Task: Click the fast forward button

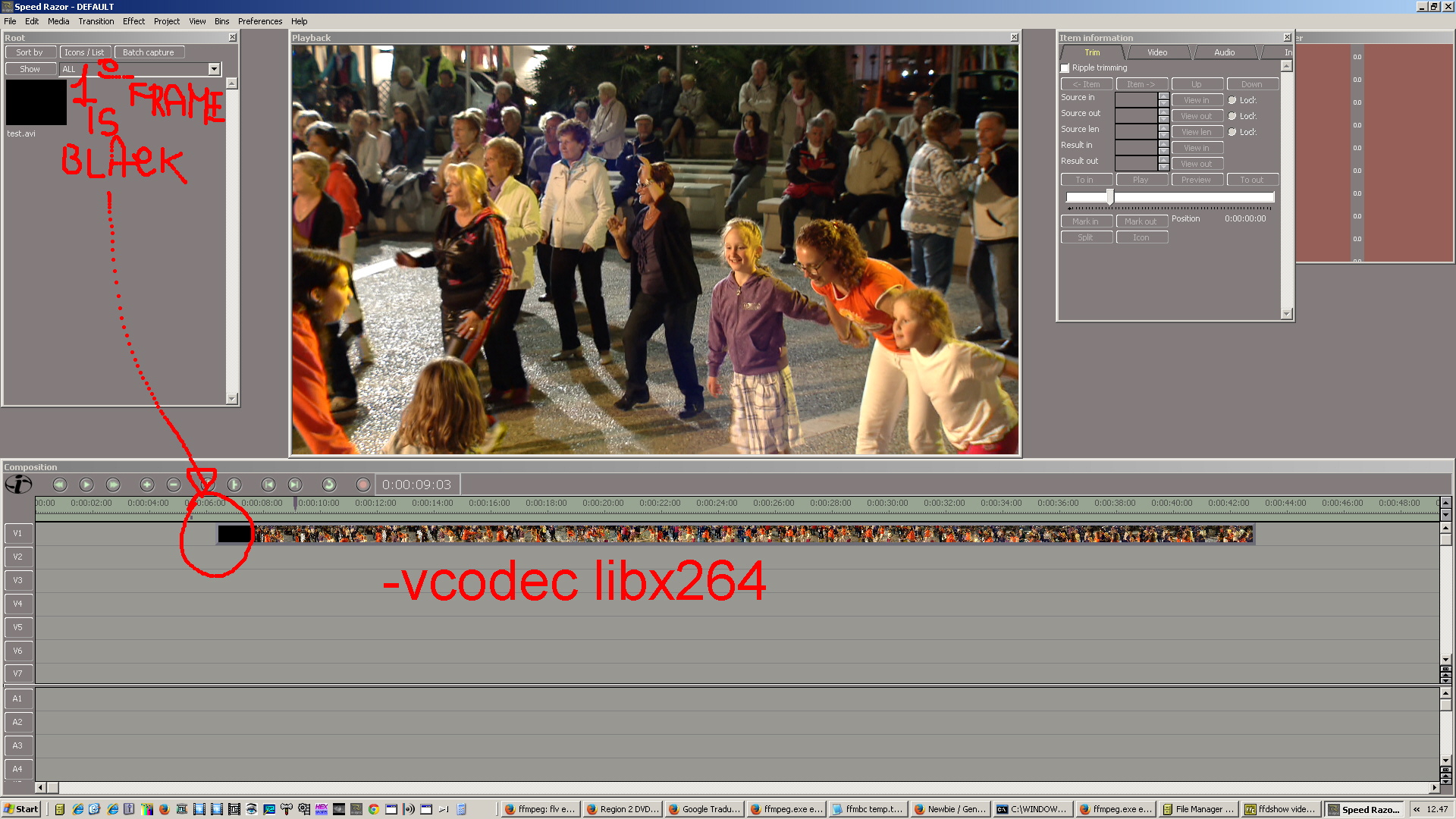Action: pos(113,485)
